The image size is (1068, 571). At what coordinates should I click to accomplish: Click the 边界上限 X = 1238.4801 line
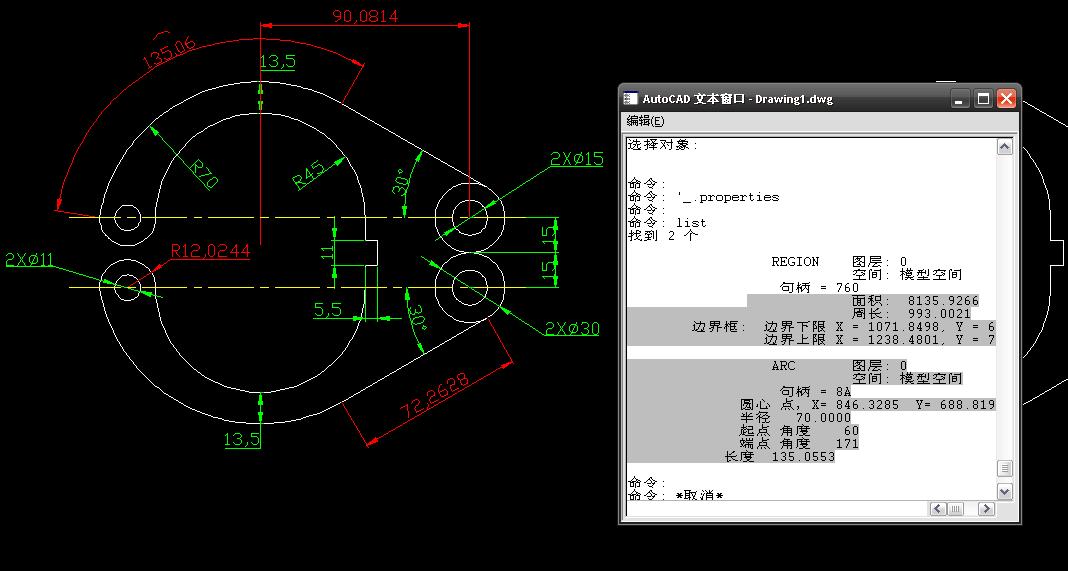point(879,339)
